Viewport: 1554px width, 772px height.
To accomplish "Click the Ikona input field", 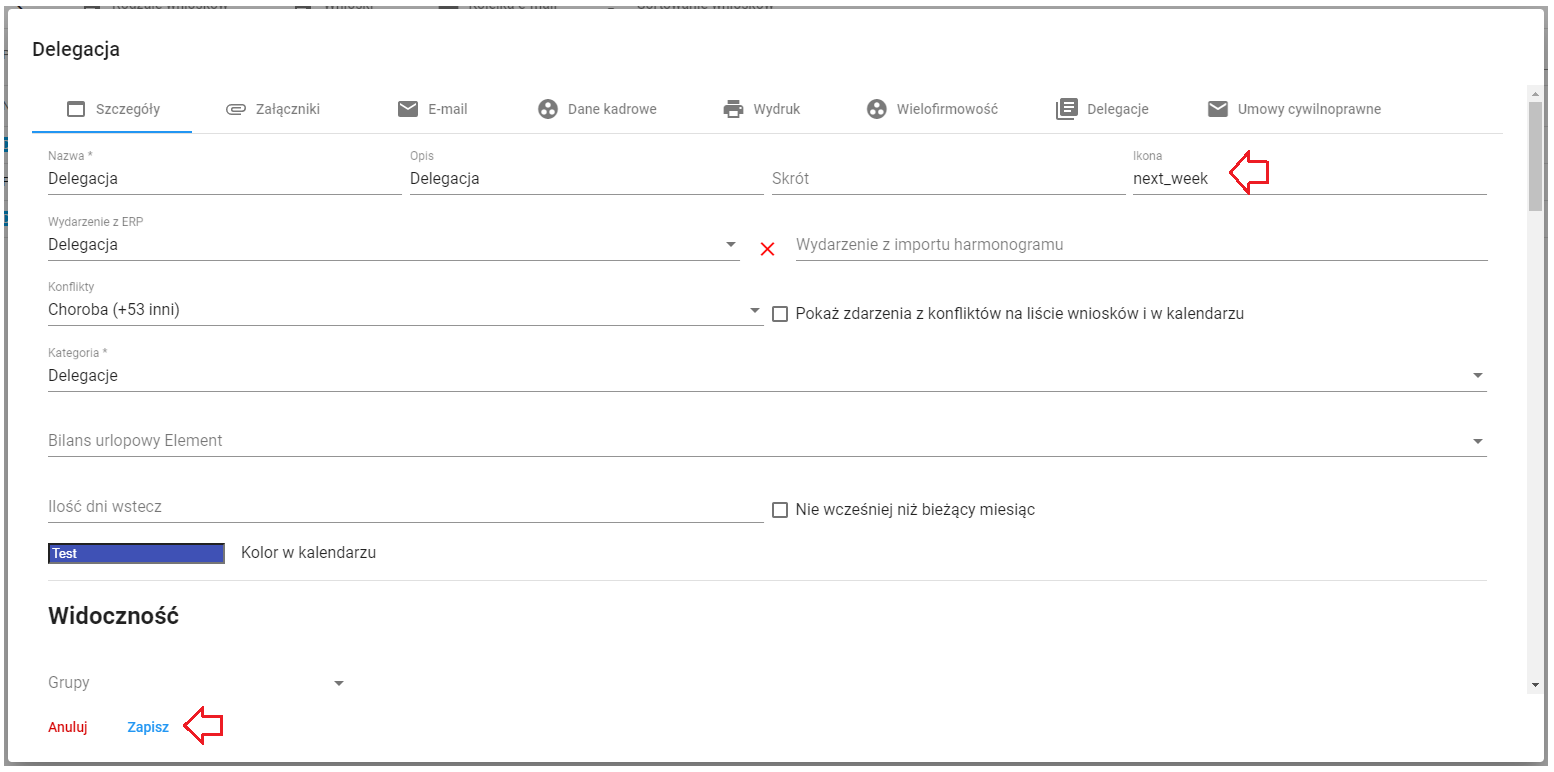I will click(x=1309, y=179).
